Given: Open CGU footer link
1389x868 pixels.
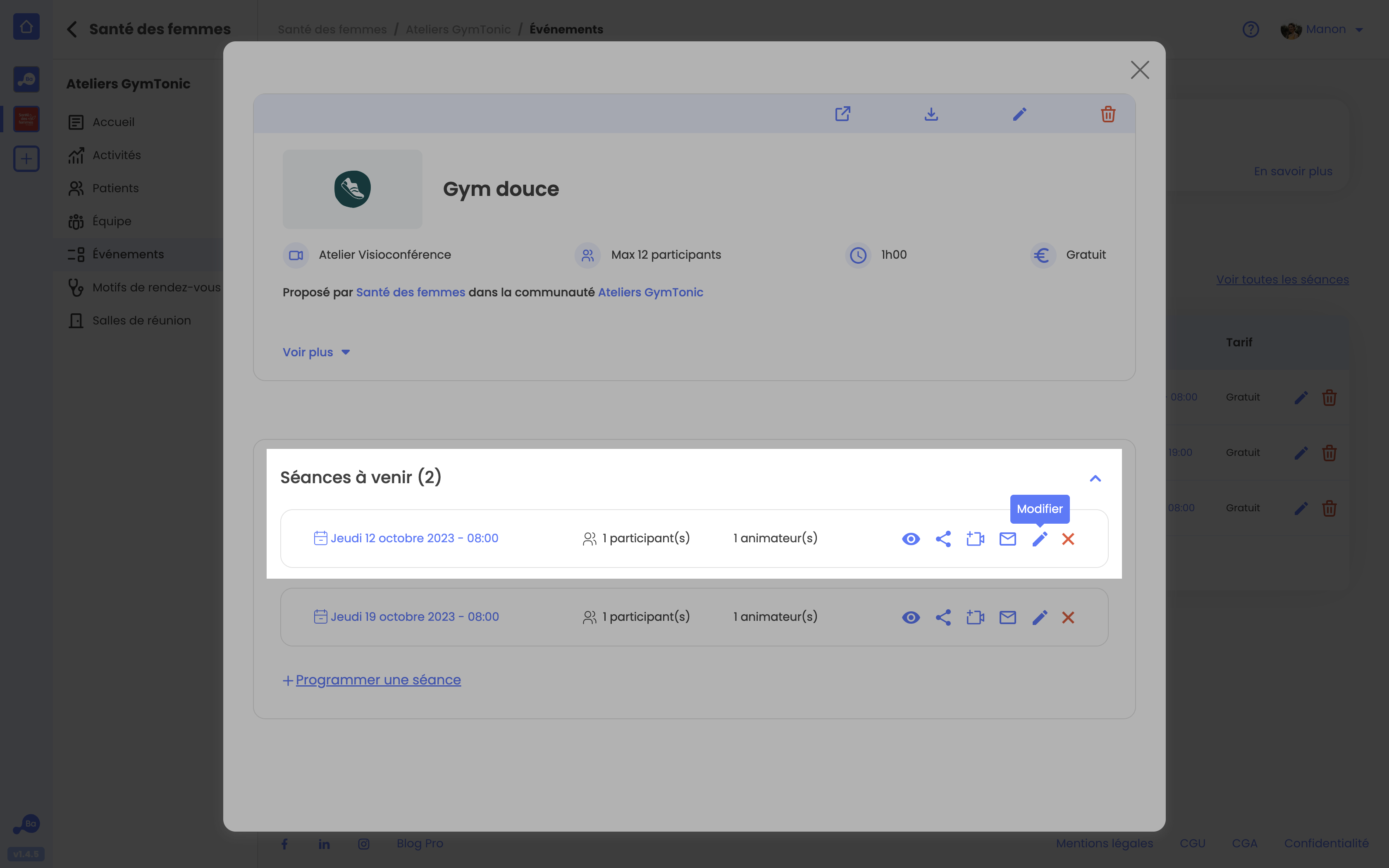Looking at the screenshot, I should pyautogui.click(x=1192, y=843).
